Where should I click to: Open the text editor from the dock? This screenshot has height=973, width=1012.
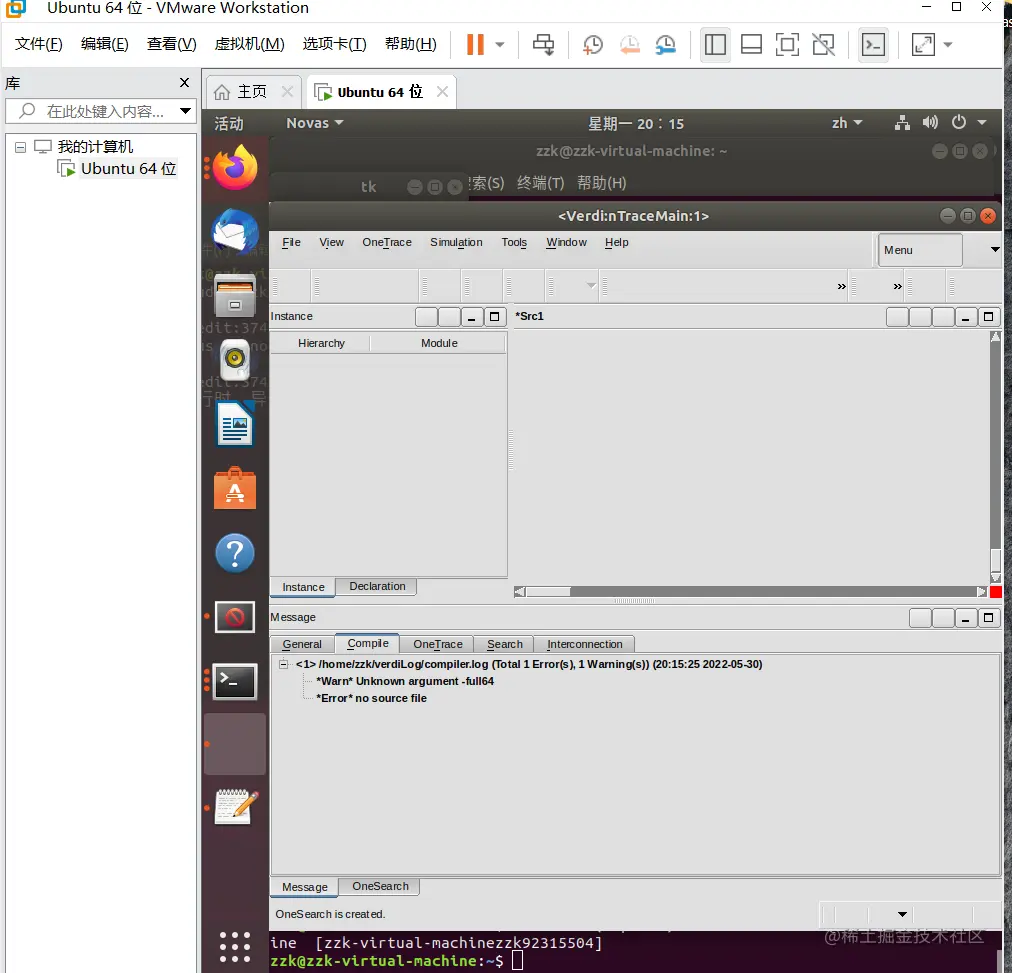(x=236, y=807)
